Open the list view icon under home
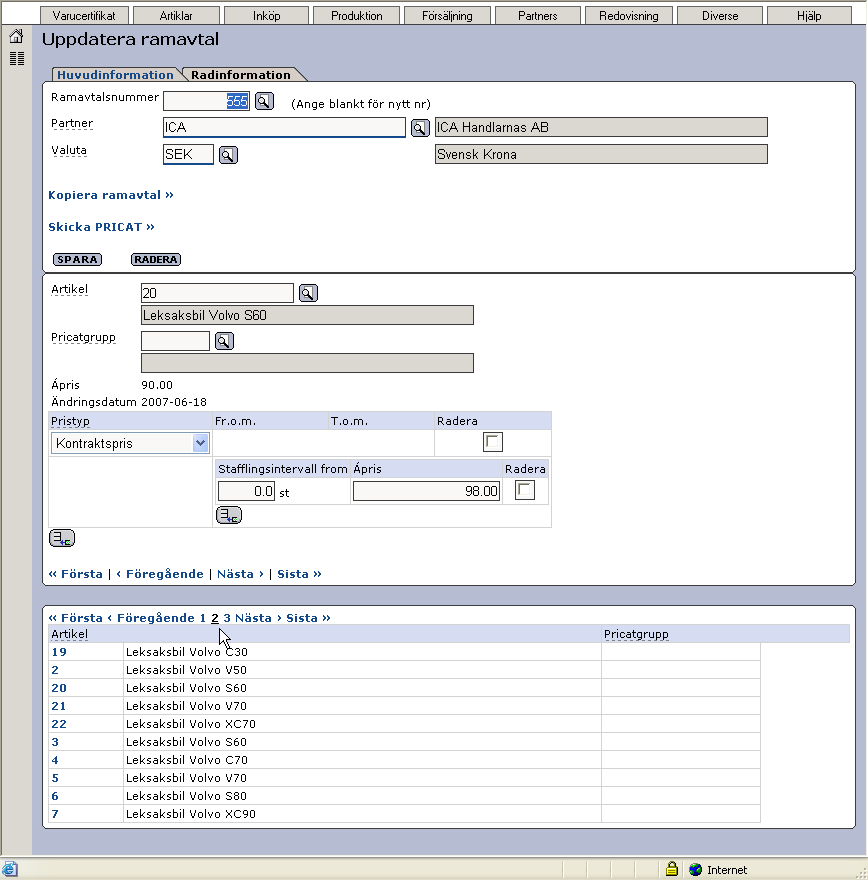The image size is (868, 880). (17, 58)
